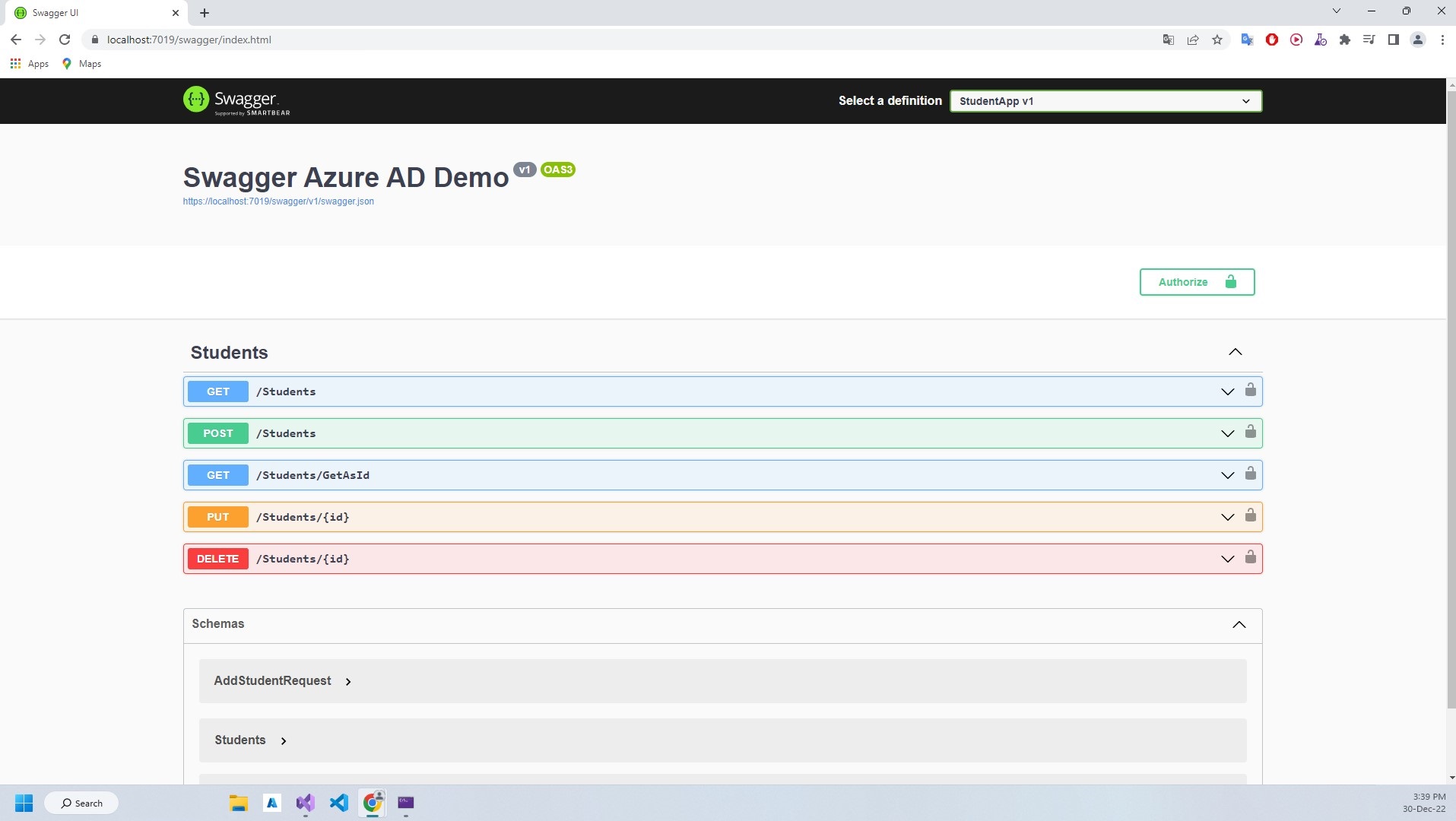Open Windows Start menu
The image size is (1456, 821).
coord(24,803)
